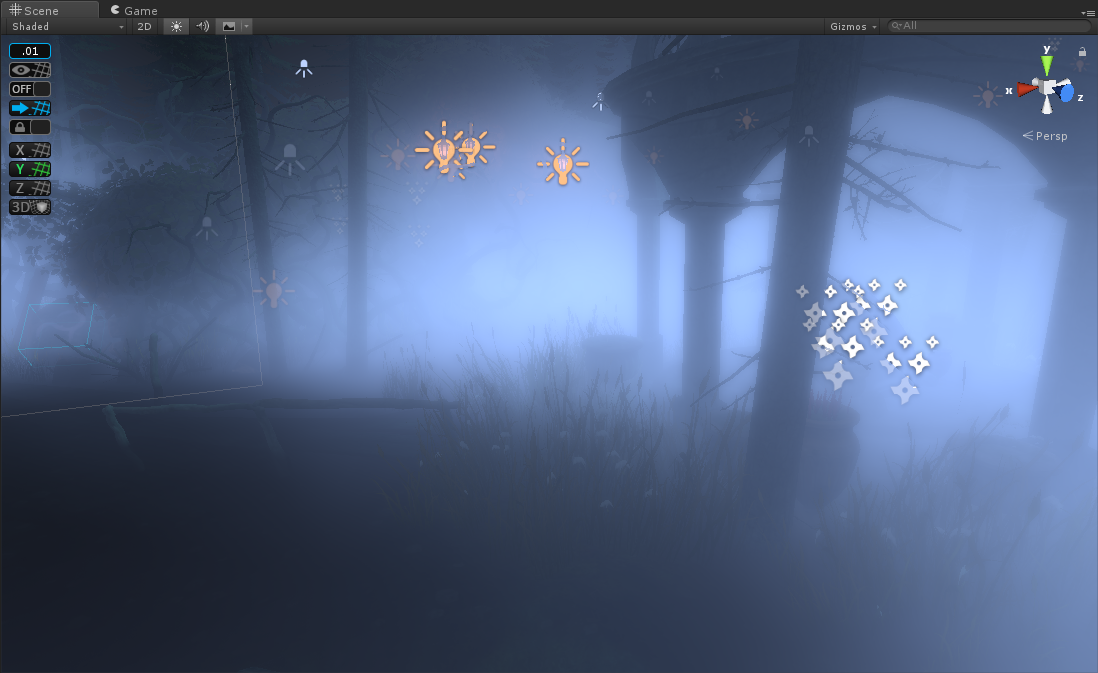1098x673 pixels.
Task: Toggle the OFF snap switch
Action: tap(30, 89)
